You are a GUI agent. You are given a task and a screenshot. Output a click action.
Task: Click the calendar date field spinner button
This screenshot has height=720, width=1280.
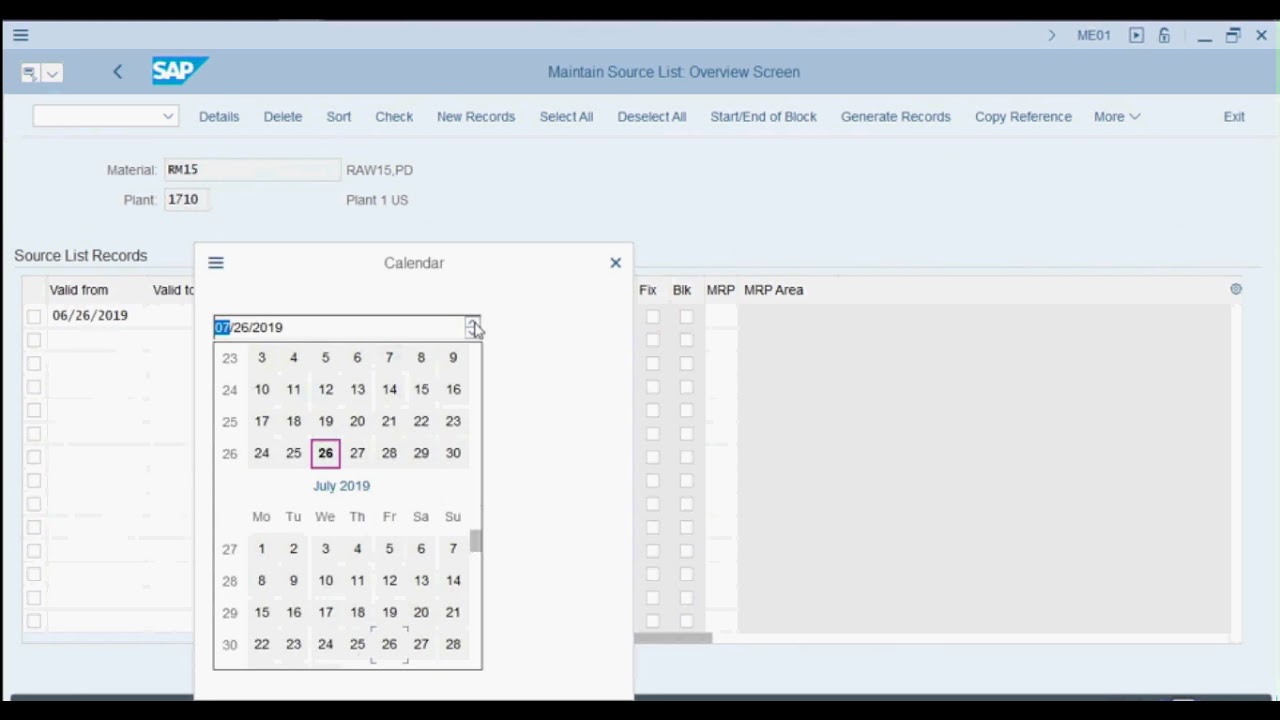[x=472, y=328]
